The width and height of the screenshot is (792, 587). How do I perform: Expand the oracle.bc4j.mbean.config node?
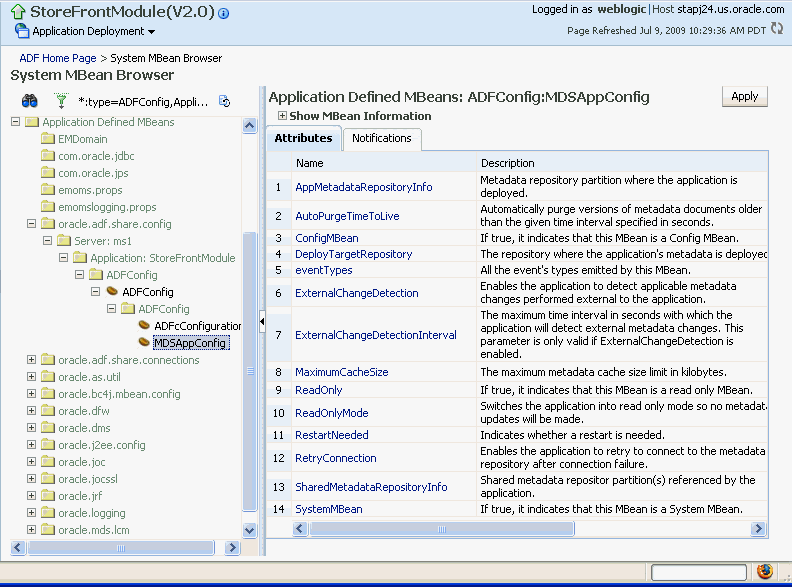pos(31,394)
